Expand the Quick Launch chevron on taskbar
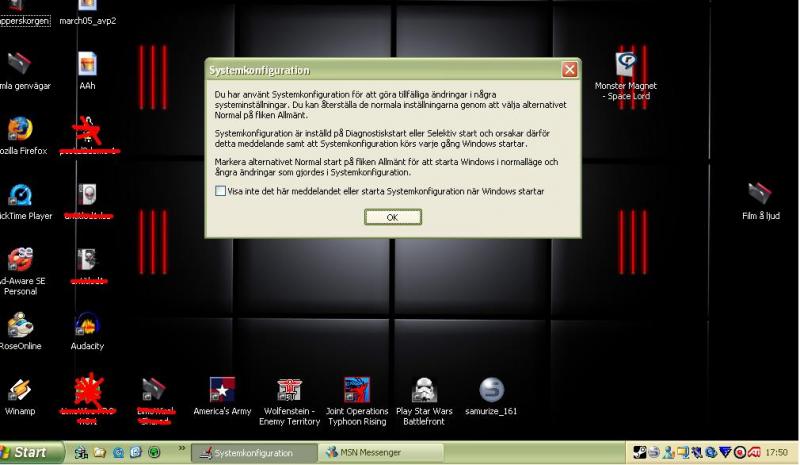 (x=182, y=448)
